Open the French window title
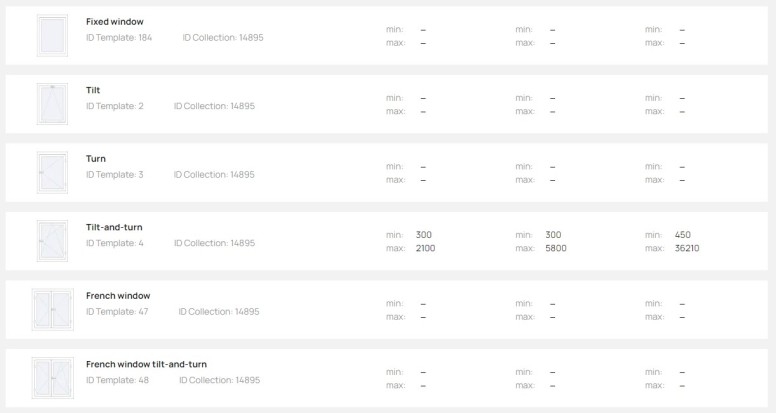 118,296
